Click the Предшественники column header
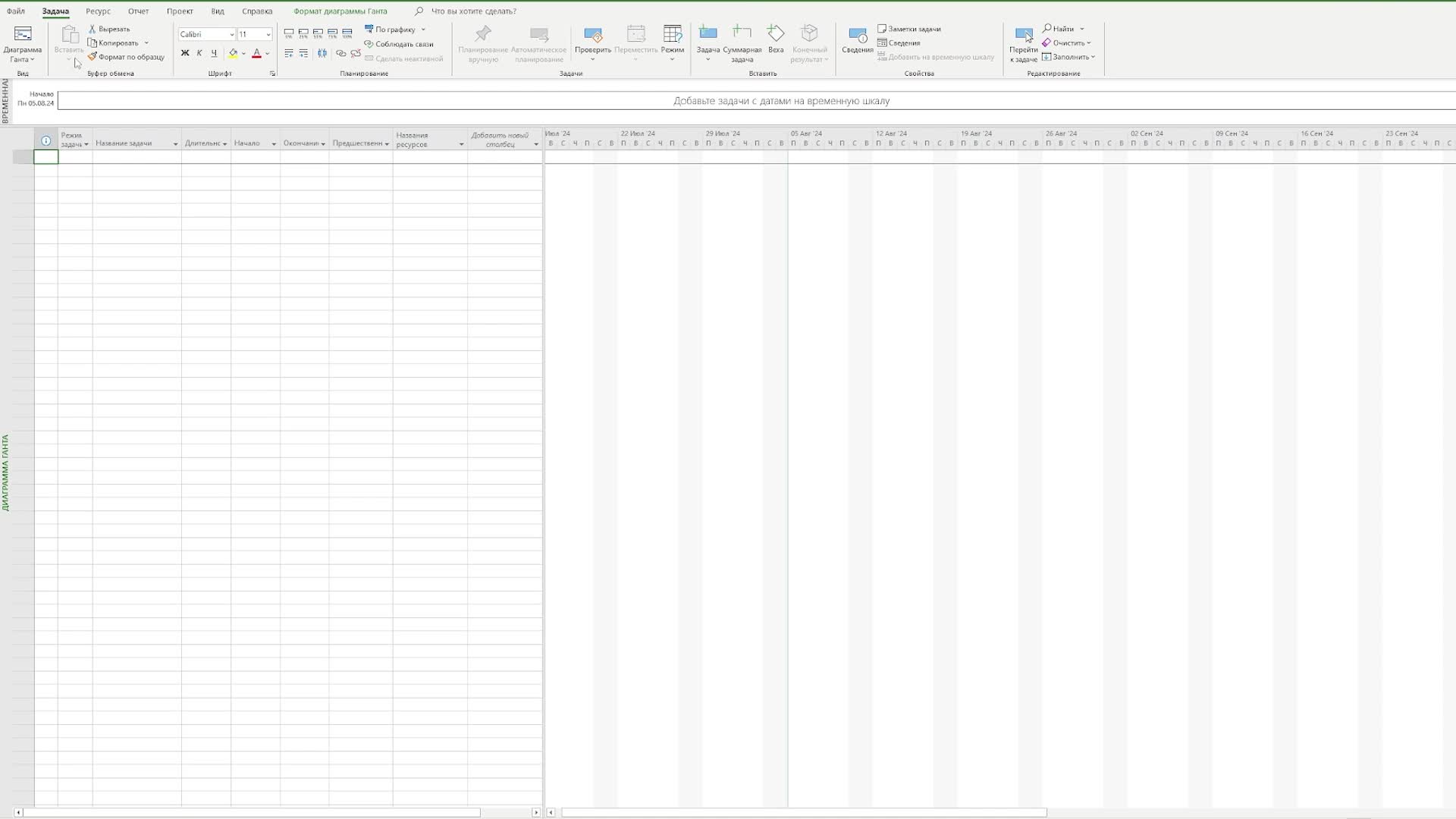 360,140
